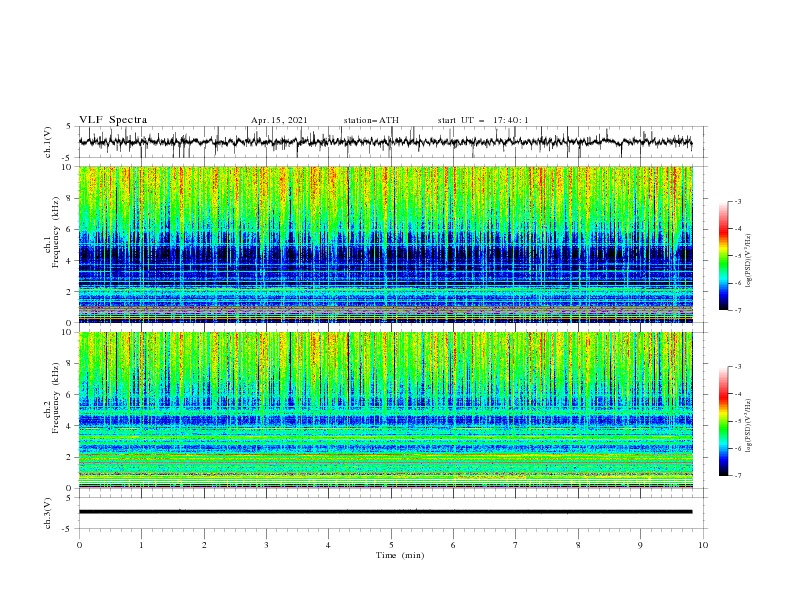The height and width of the screenshot is (612, 792).
Task: Click the ch.1 color scale bar
Action: [723, 255]
